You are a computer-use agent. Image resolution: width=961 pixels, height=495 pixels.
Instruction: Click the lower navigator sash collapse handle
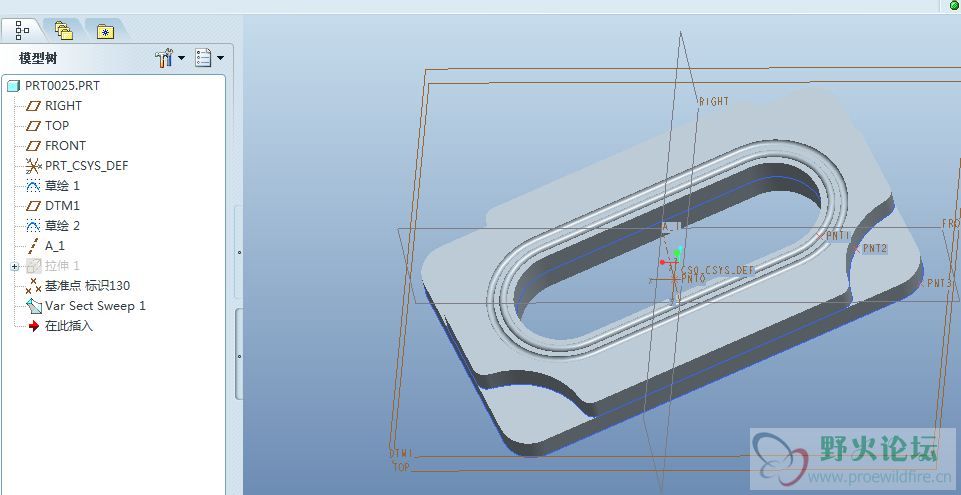pos(239,356)
